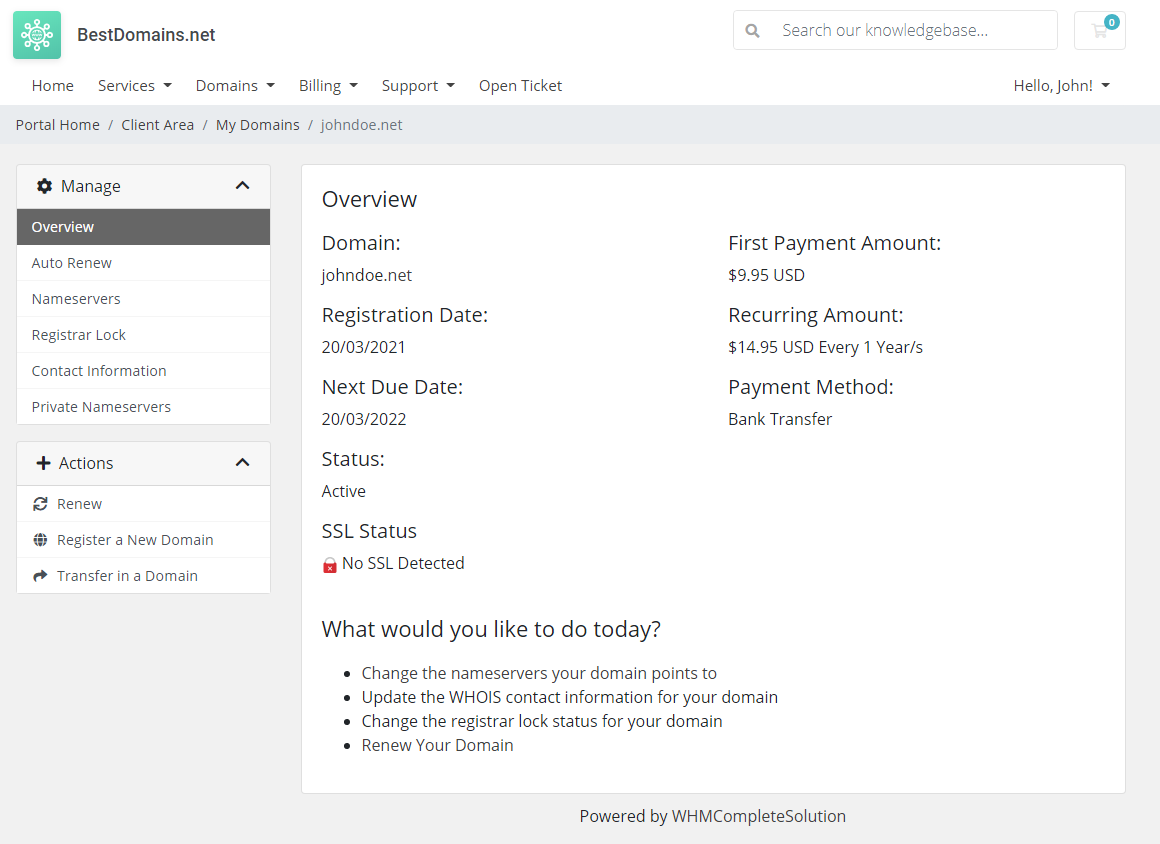Click BestDomains.net site title

tap(146, 35)
